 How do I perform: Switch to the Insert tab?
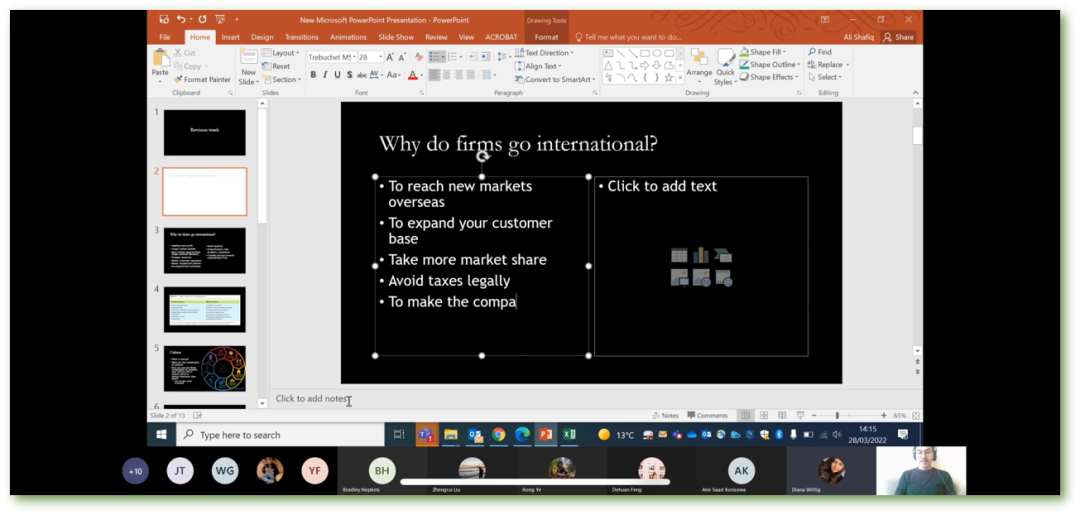point(231,37)
